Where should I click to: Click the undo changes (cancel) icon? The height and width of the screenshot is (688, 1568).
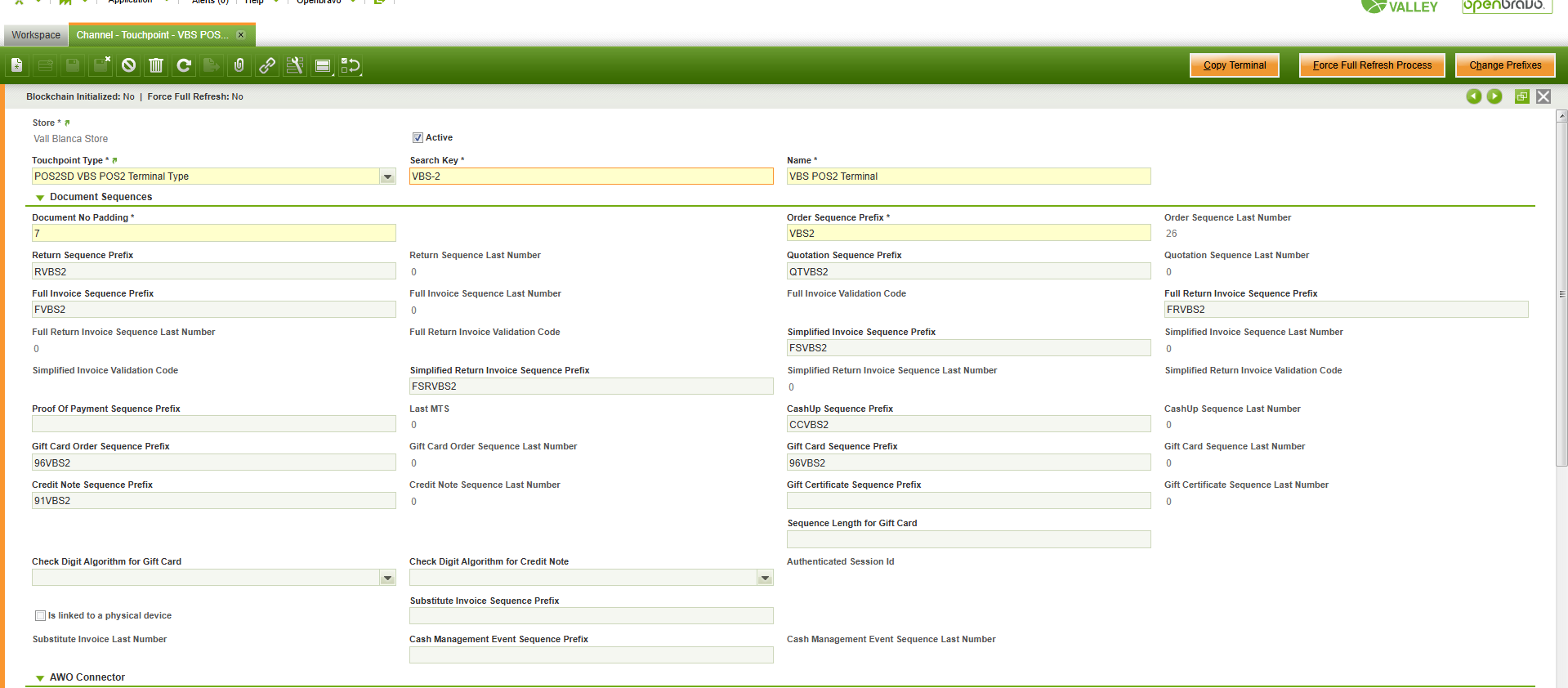click(128, 65)
